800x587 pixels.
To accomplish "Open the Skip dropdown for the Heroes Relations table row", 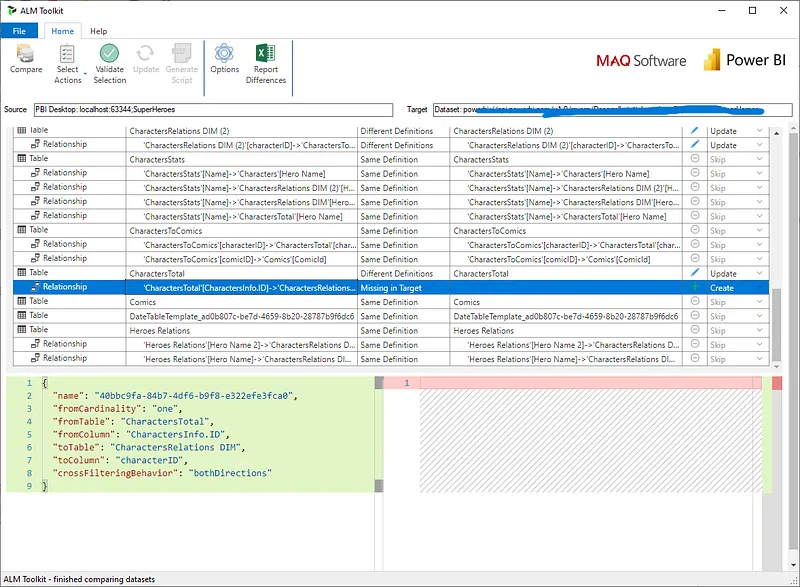I will tap(760, 330).
